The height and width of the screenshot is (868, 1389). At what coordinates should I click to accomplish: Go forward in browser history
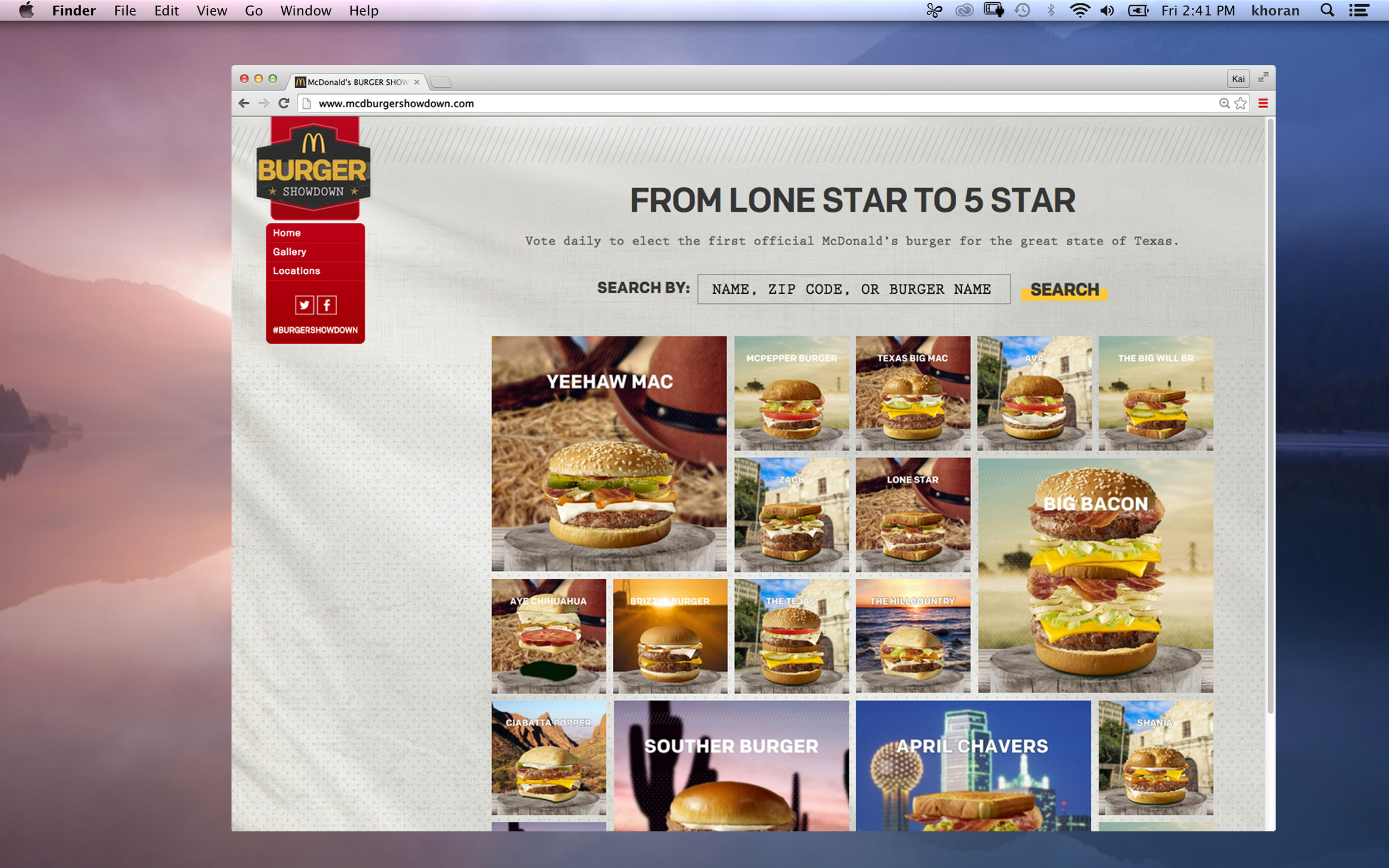[263, 103]
